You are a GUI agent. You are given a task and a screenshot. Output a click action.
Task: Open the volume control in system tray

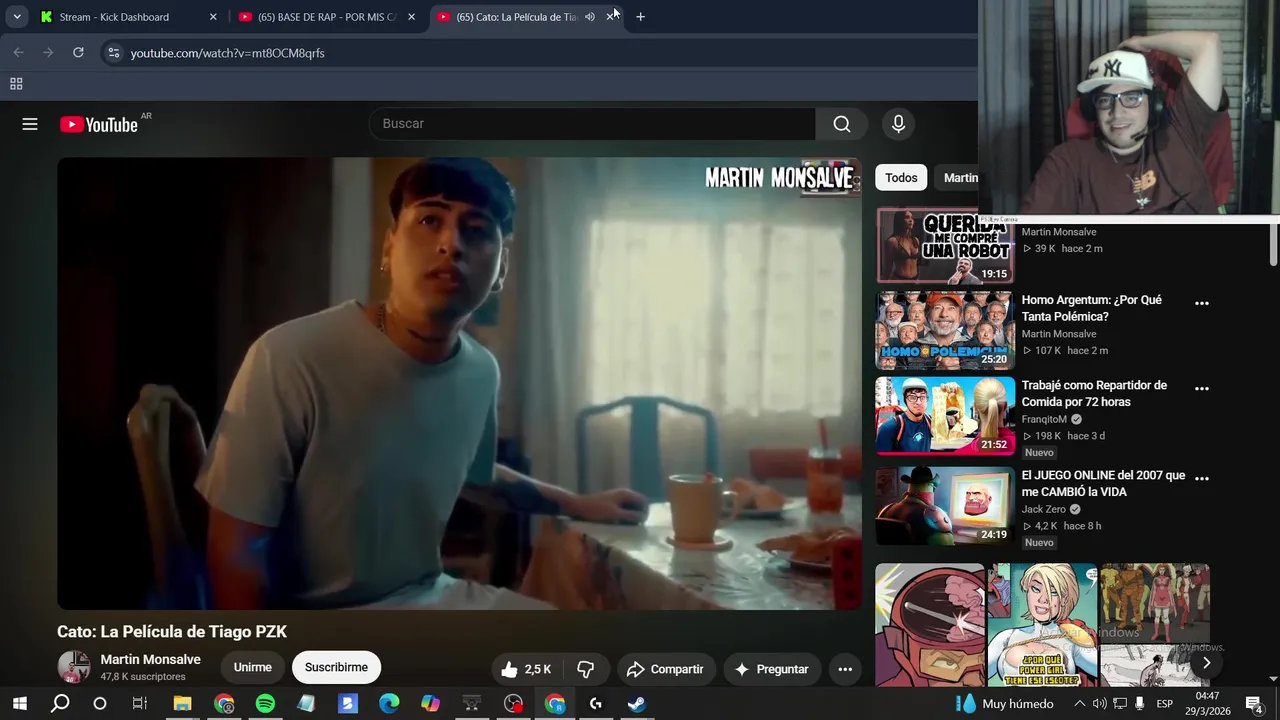point(1099,704)
